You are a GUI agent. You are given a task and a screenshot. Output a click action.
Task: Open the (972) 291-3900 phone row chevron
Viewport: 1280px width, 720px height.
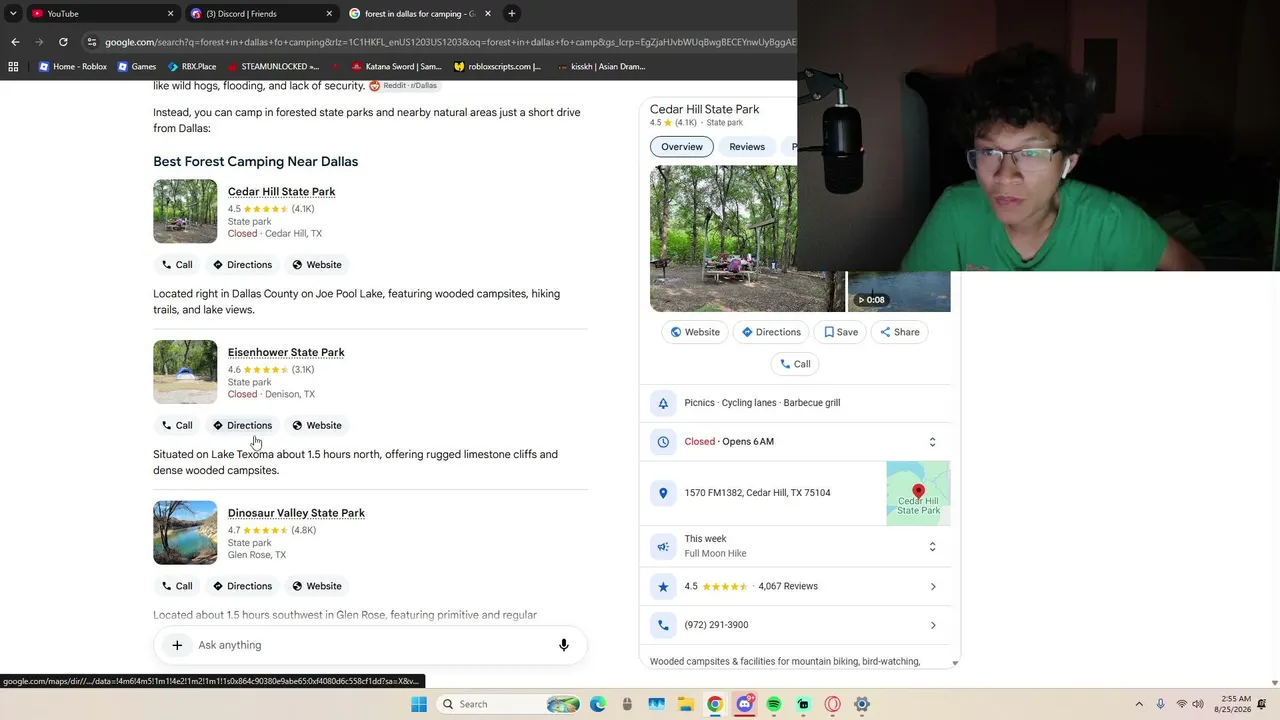tap(933, 625)
